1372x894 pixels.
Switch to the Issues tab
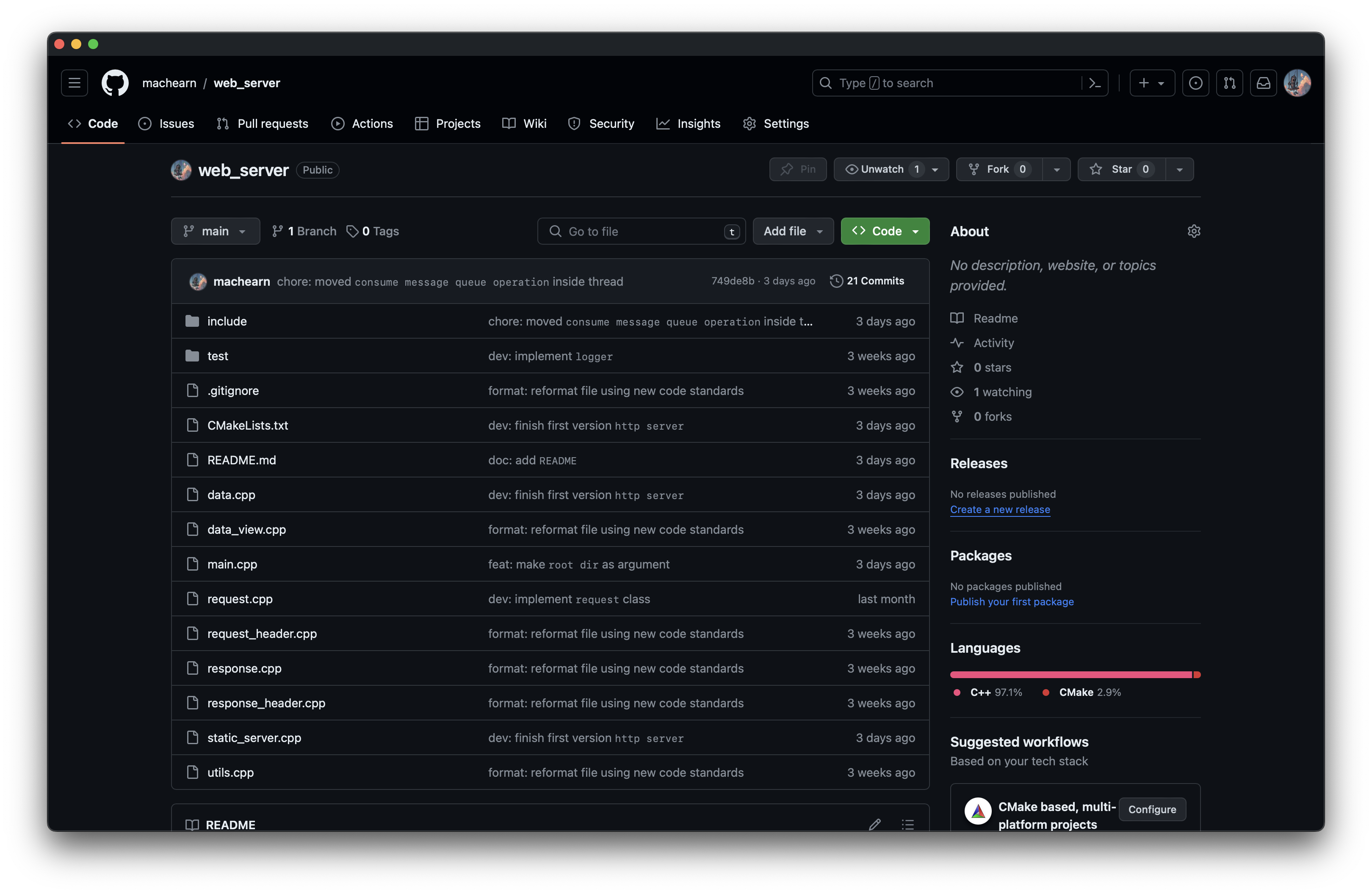166,123
